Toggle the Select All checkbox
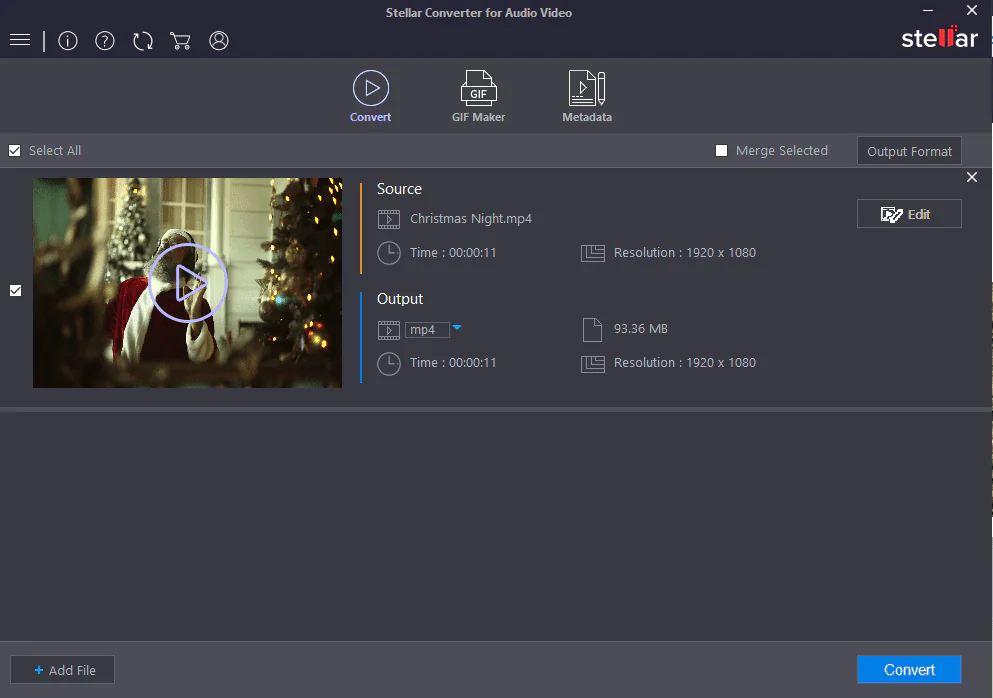Screen dimensions: 993x698 click(15, 151)
